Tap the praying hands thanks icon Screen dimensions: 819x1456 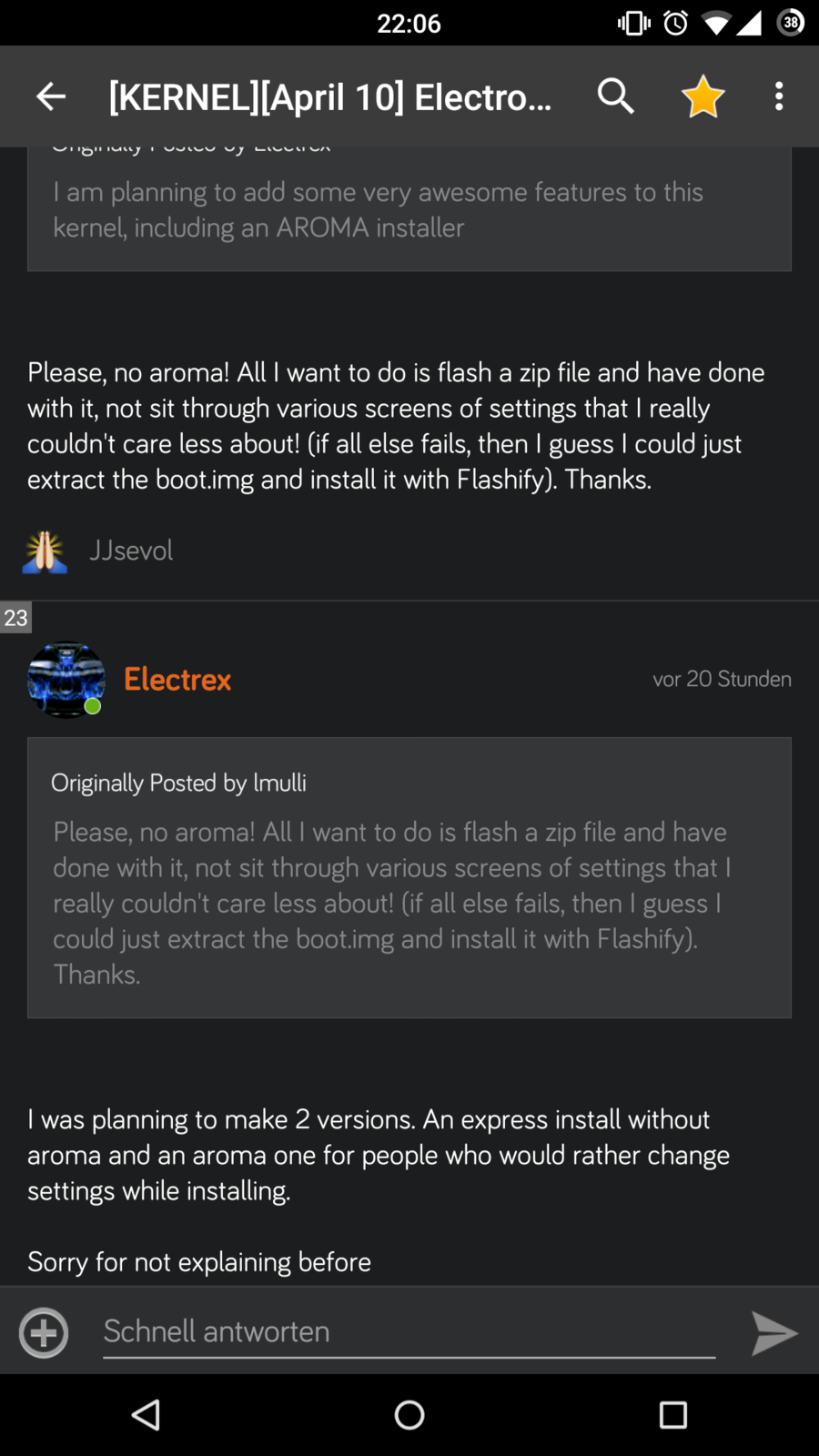45,551
